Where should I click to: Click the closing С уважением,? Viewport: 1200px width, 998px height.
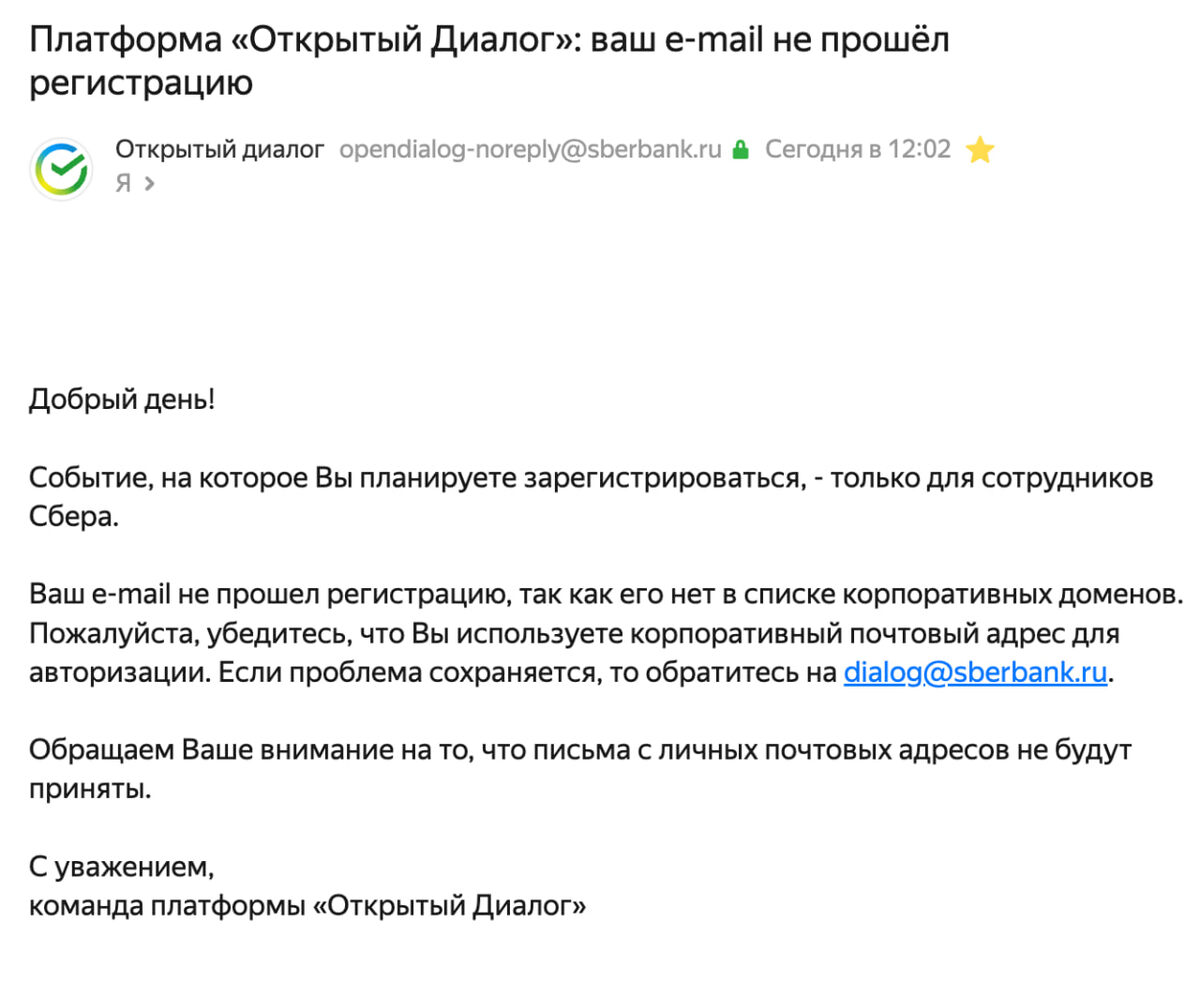[x=121, y=866]
